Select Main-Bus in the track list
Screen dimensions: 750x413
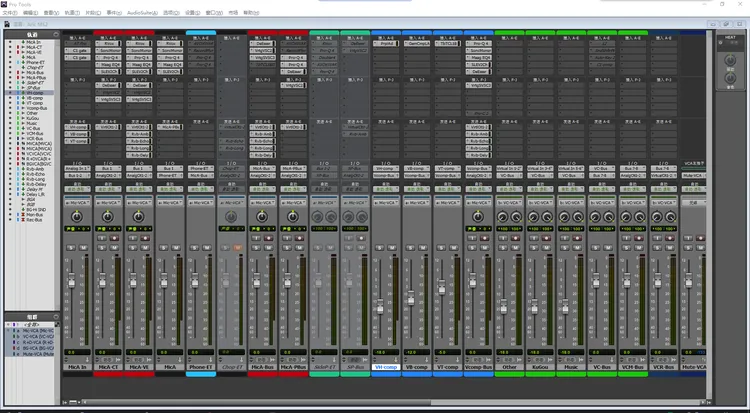coord(34,214)
